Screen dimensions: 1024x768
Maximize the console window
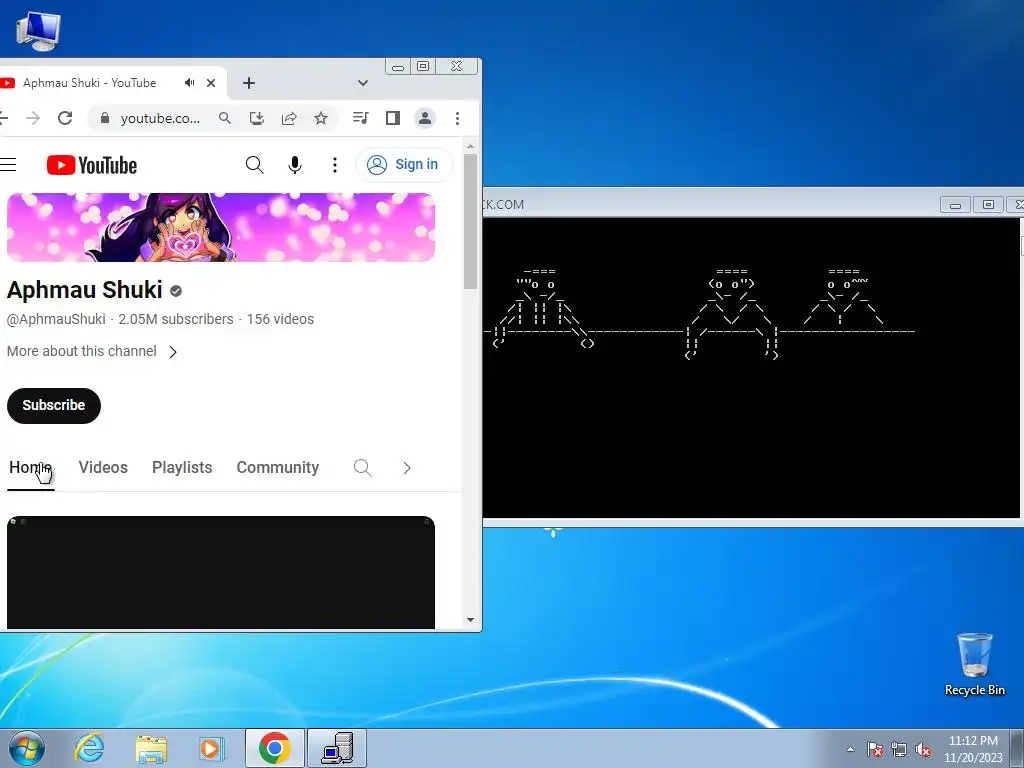[988, 204]
